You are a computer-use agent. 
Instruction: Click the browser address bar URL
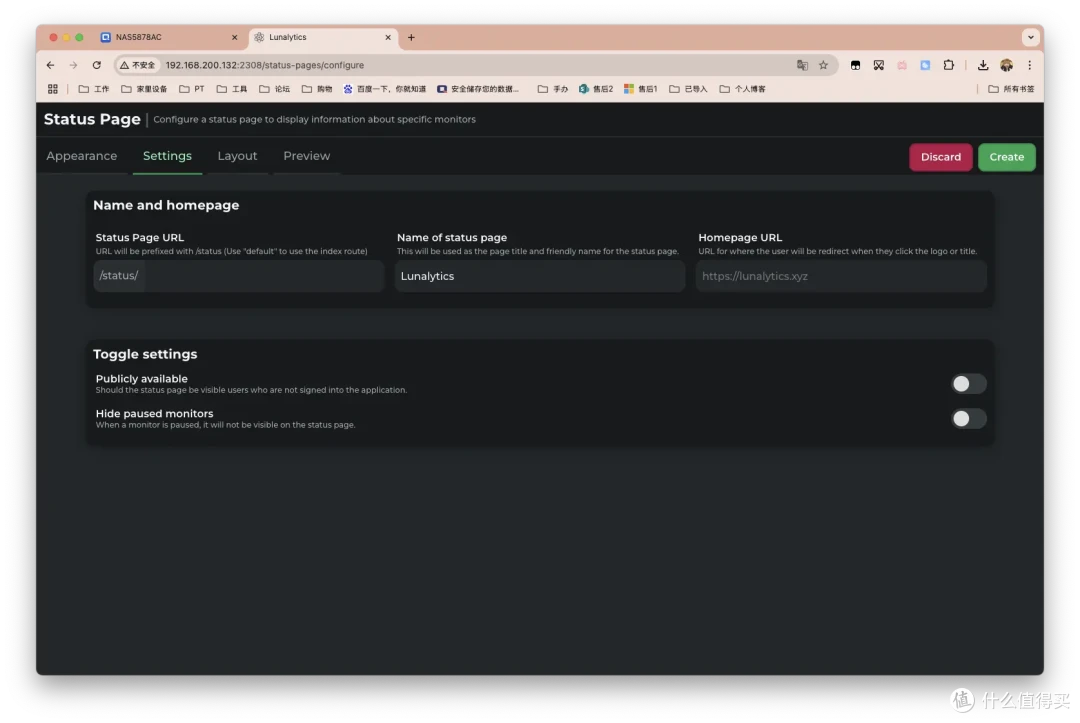(x=264, y=65)
